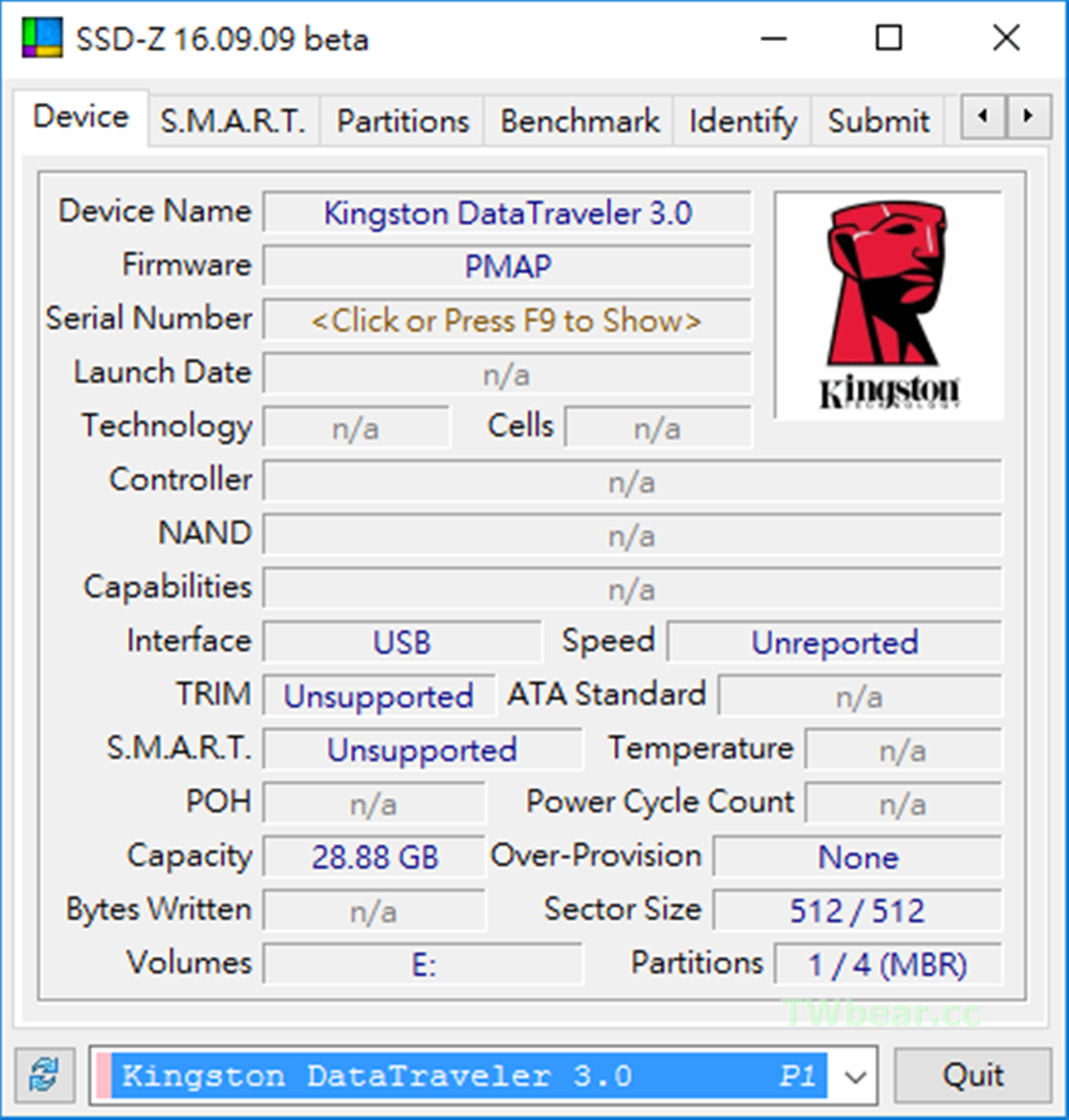The height and width of the screenshot is (1120, 1069).
Task: Switch to the Device tab
Action: pos(81,117)
